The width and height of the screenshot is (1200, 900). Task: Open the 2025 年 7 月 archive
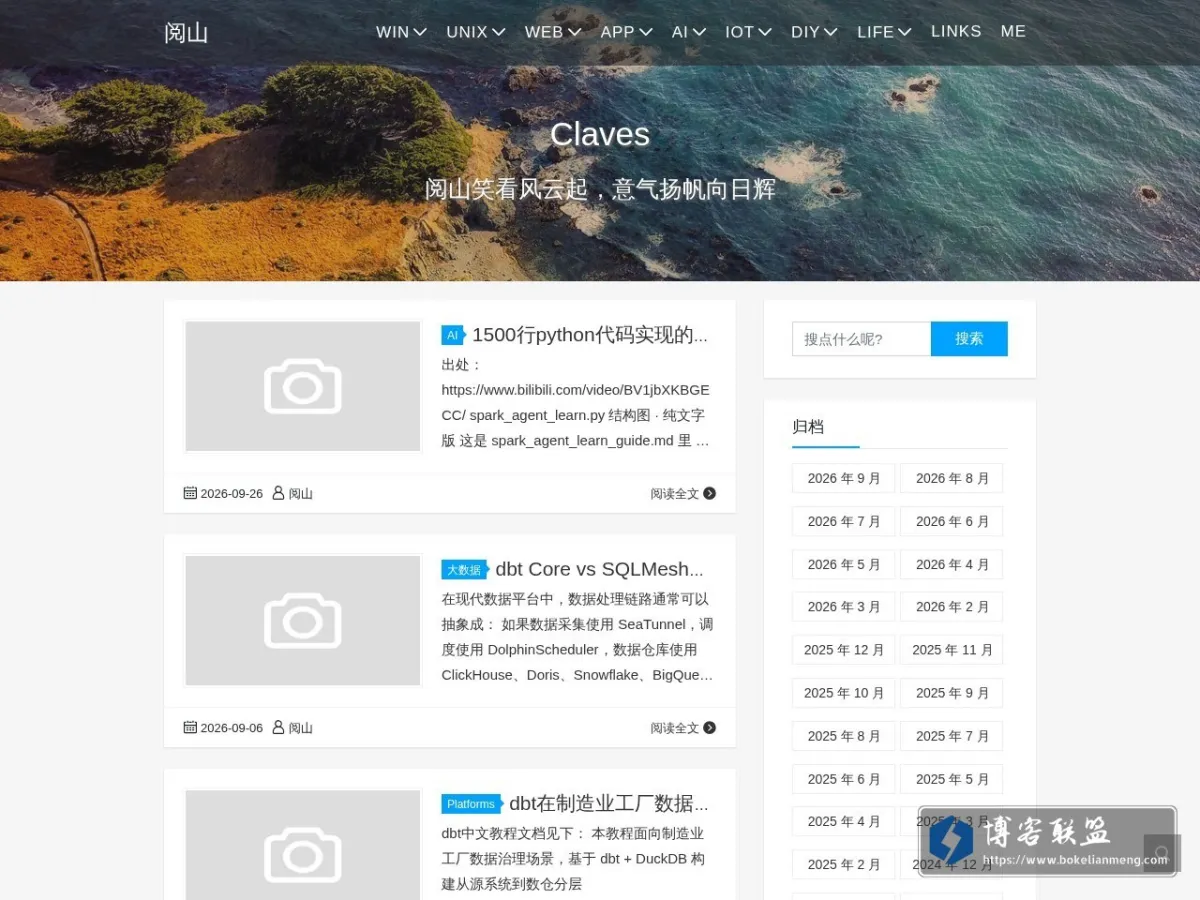[x=952, y=736]
